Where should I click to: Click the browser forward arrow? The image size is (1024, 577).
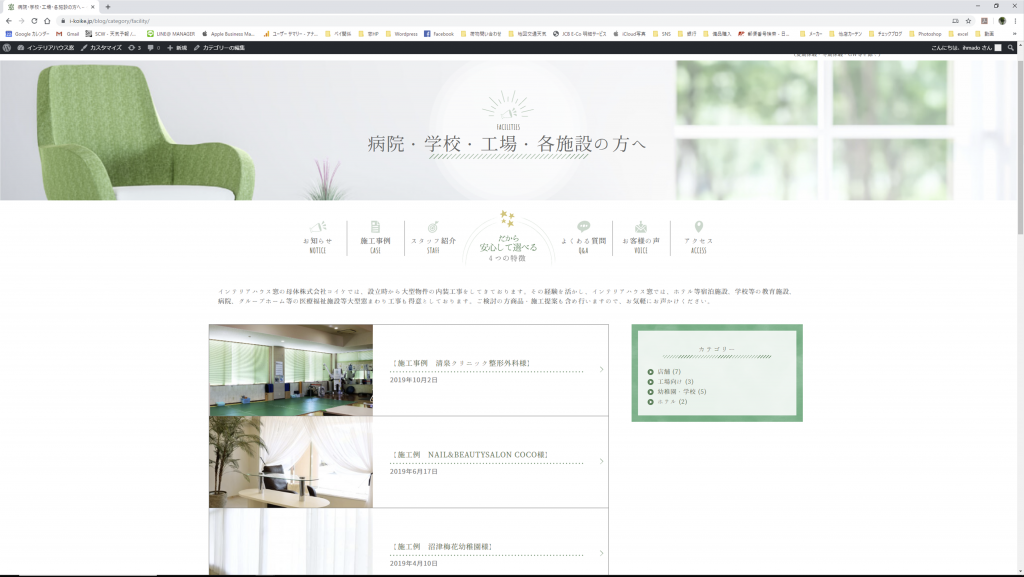click(x=21, y=21)
